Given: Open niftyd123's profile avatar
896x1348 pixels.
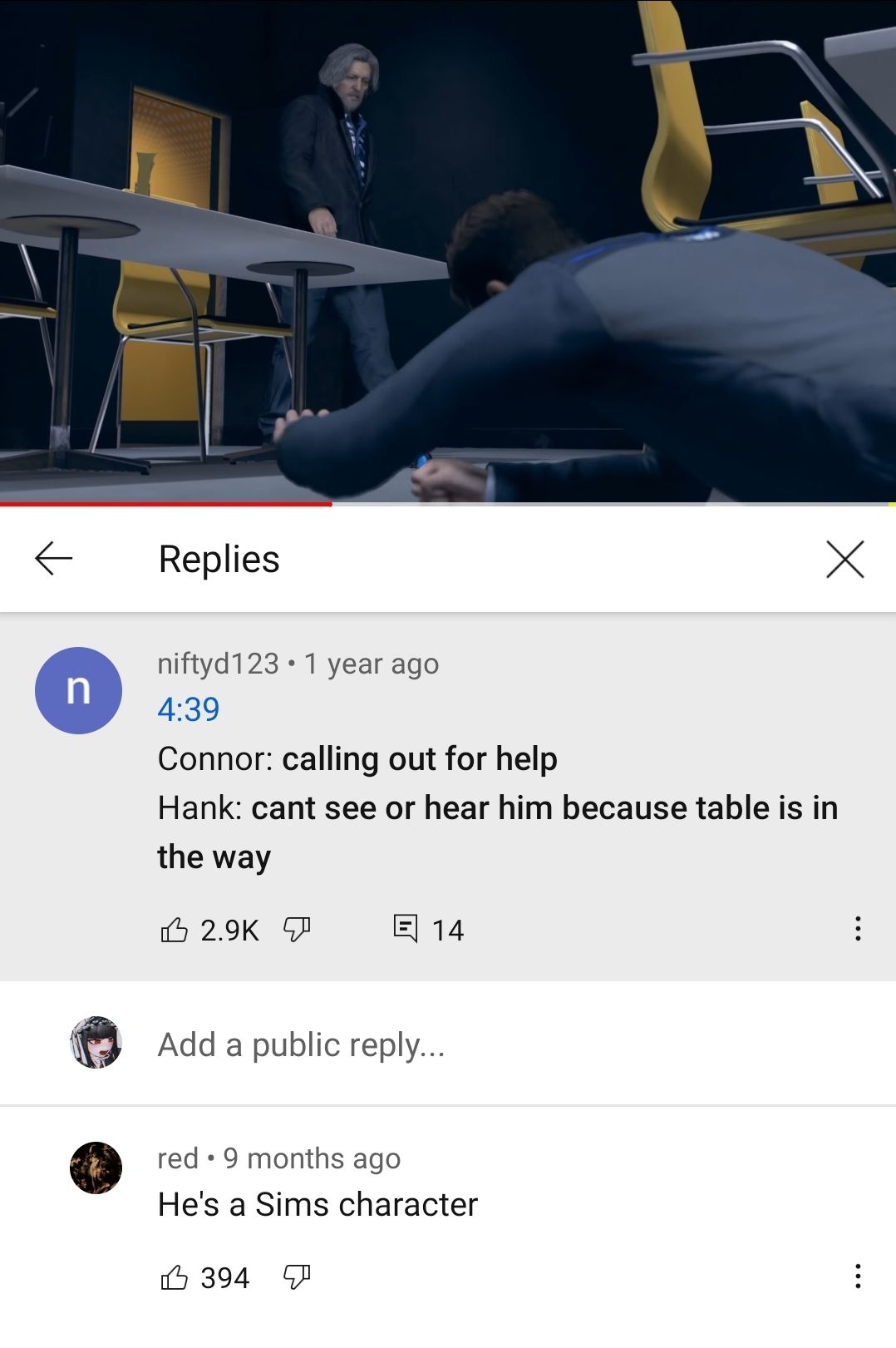Looking at the screenshot, I should (78, 690).
